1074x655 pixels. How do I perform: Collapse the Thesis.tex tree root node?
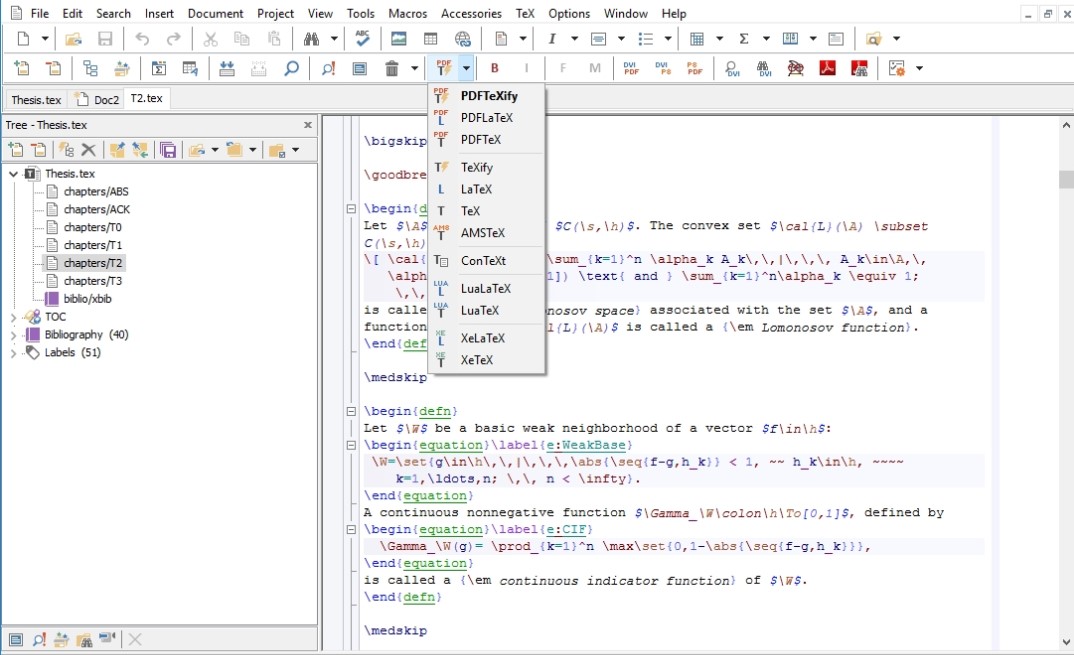pyautogui.click(x=13, y=174)
